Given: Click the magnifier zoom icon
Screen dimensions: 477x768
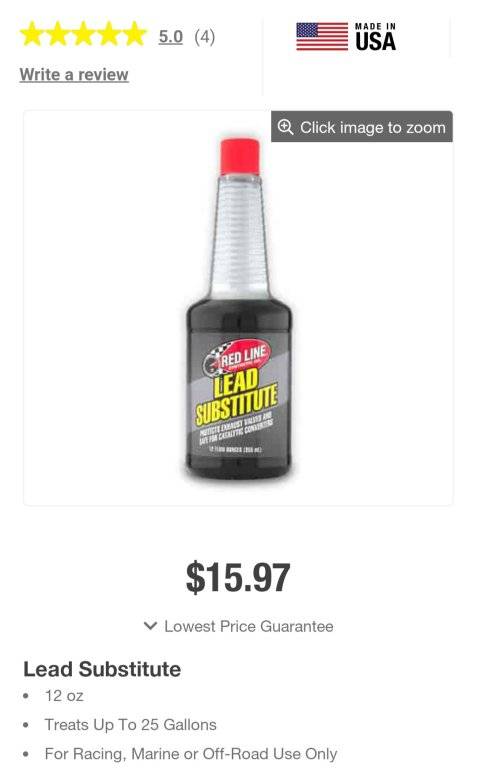Looking at the screenshot, I should (x=286, y=127).
